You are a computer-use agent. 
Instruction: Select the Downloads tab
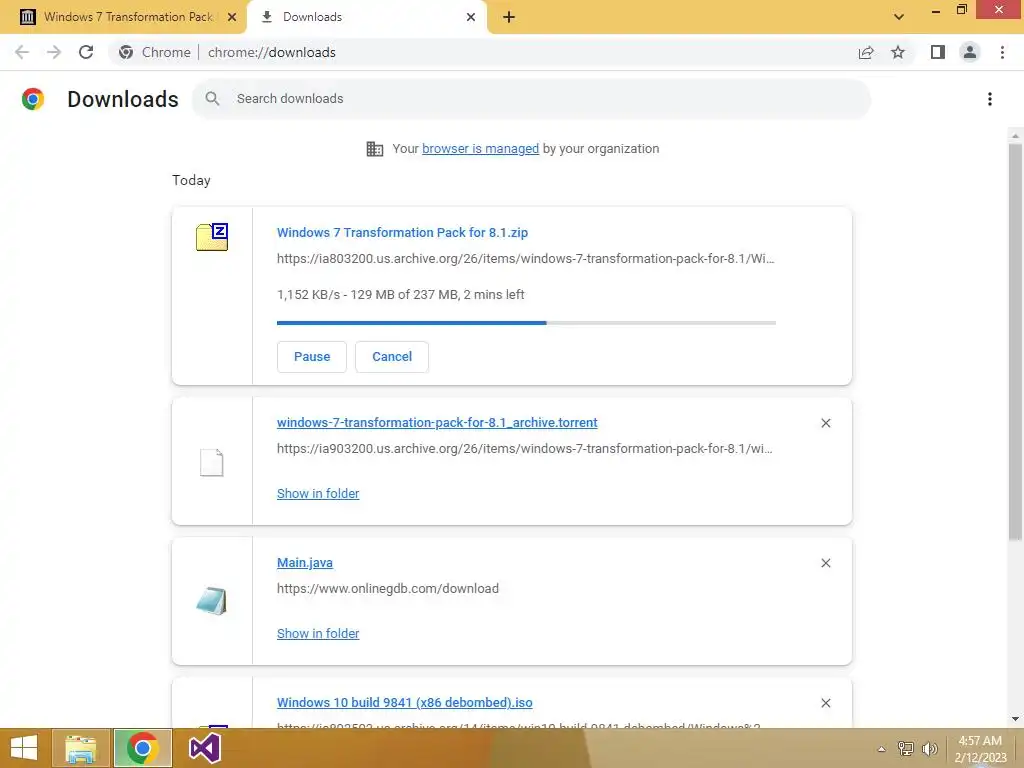[367, 17]
